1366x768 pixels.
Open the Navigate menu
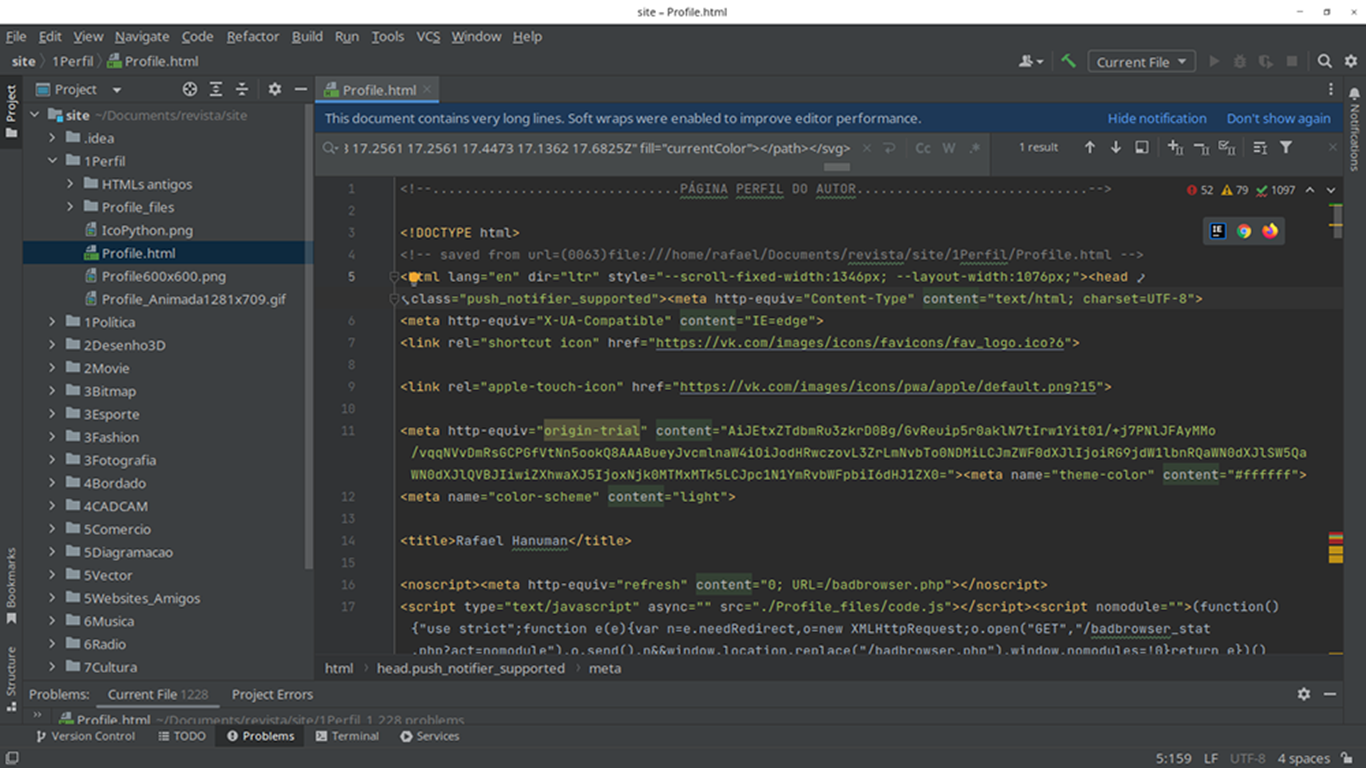(x=142, y=36)
